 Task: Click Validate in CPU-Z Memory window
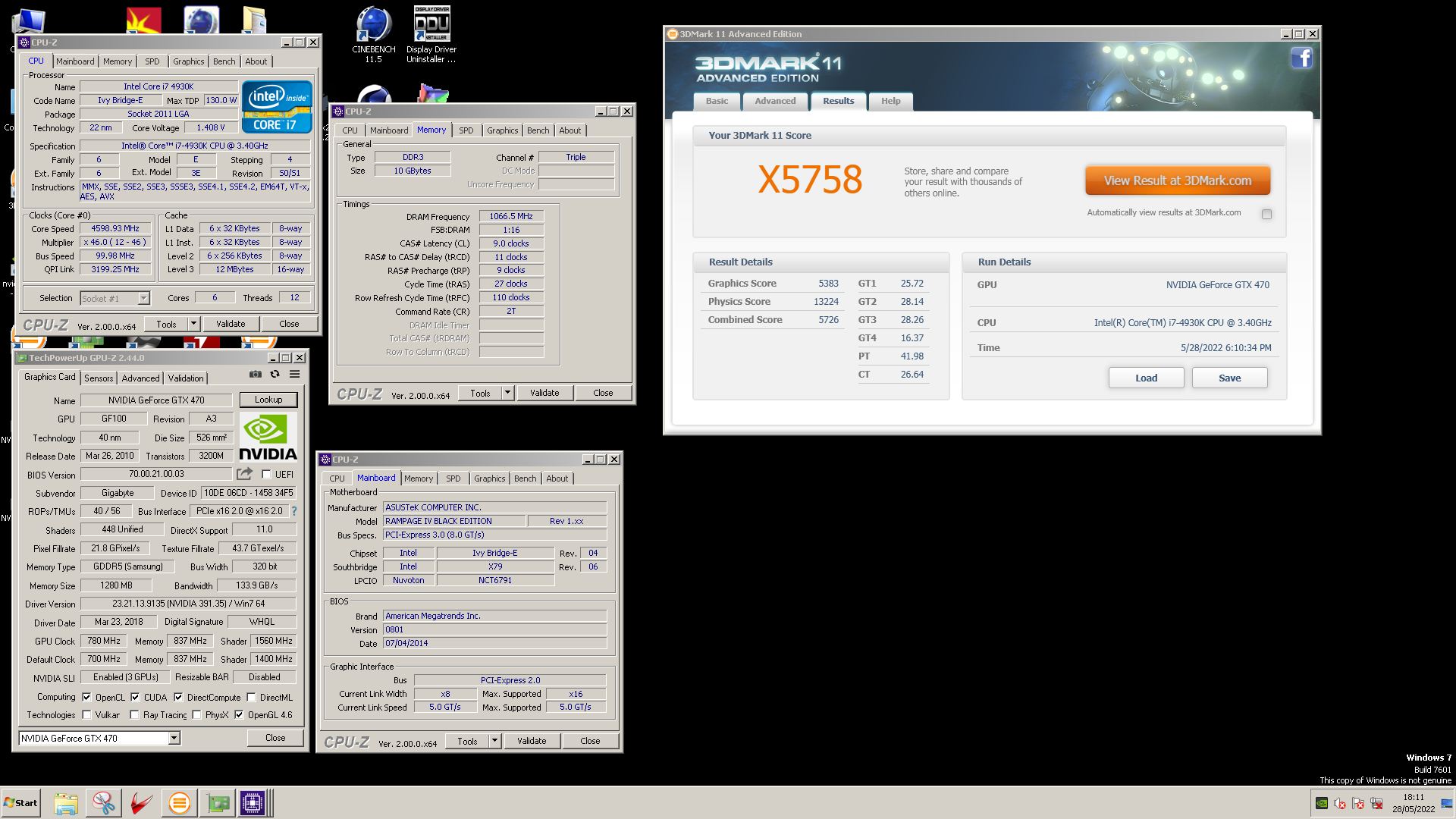tap(544, 393)
